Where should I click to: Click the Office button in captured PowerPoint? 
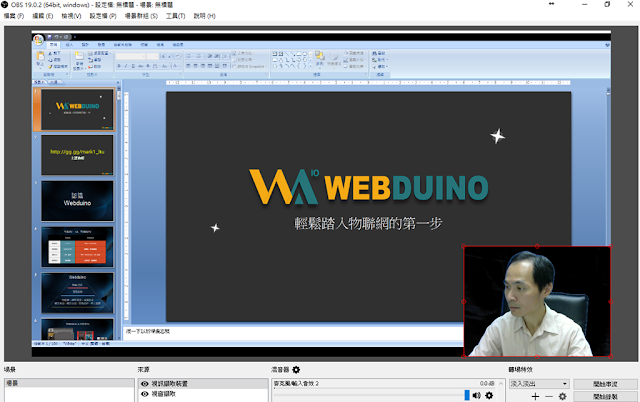click(x=39, y=40)
